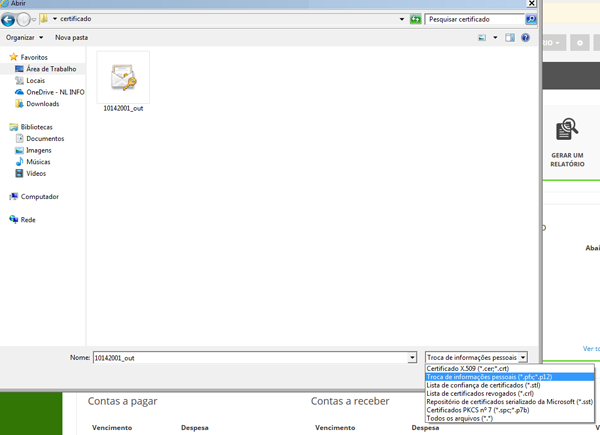Click Vencimento column under Contas a receber
Image resolution: width=600 pixels, height=435 pixels.
(335, 428)
